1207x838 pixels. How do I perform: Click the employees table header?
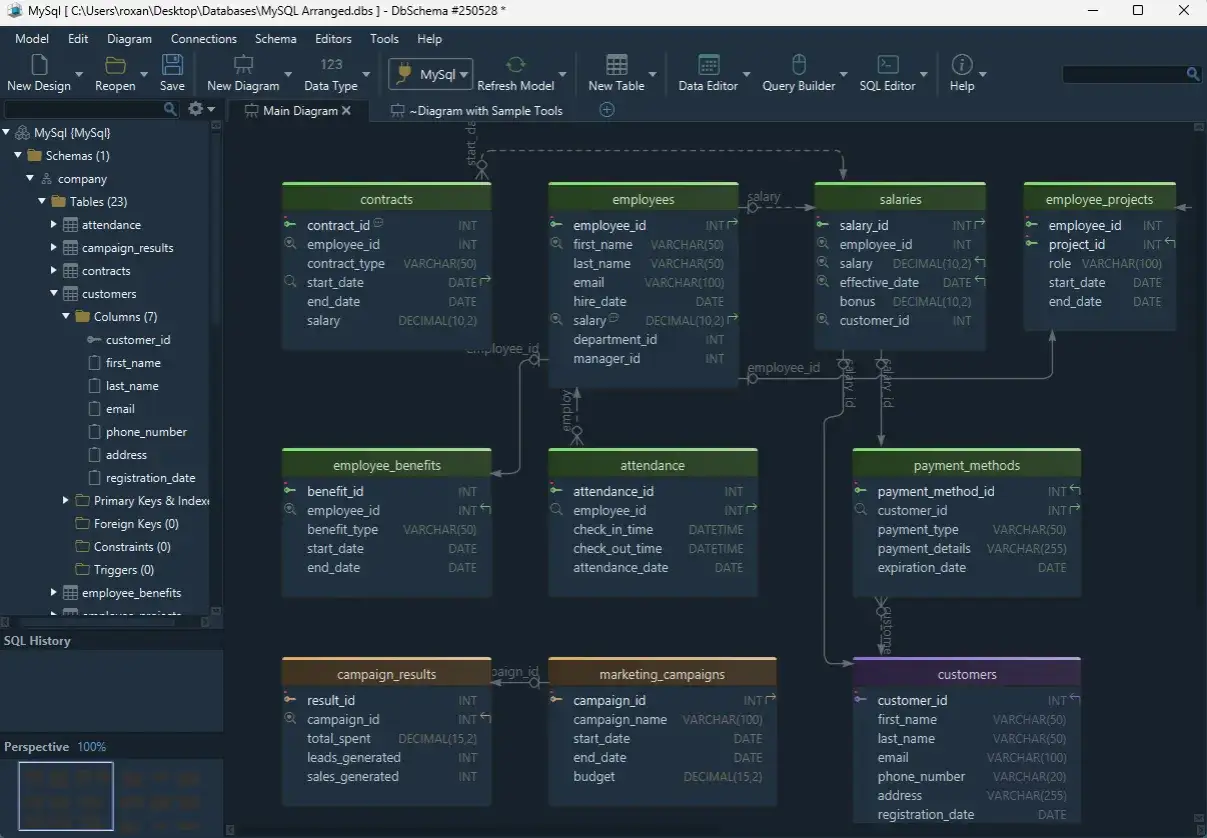point(643,199)
